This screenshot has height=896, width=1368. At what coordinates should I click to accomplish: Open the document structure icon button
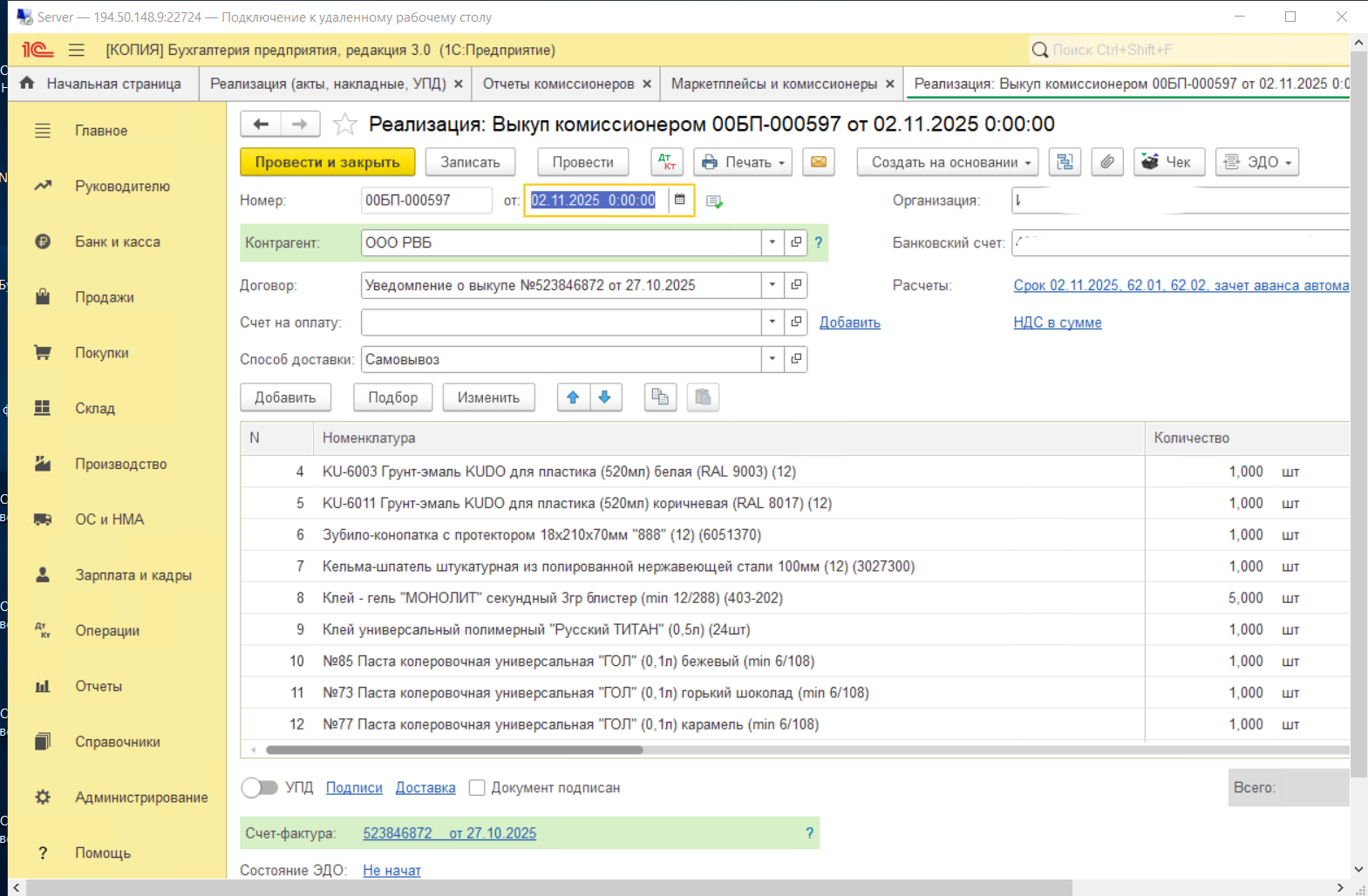[x=1064, y=162]
